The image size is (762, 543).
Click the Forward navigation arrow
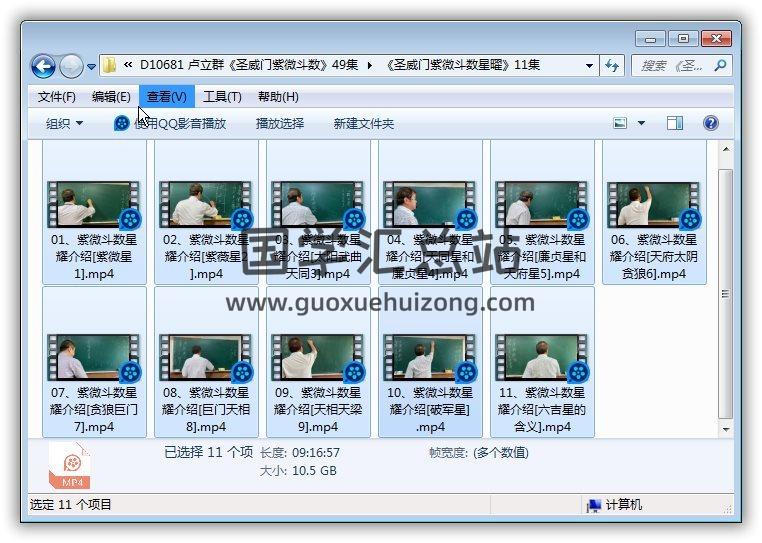point(71,67)
